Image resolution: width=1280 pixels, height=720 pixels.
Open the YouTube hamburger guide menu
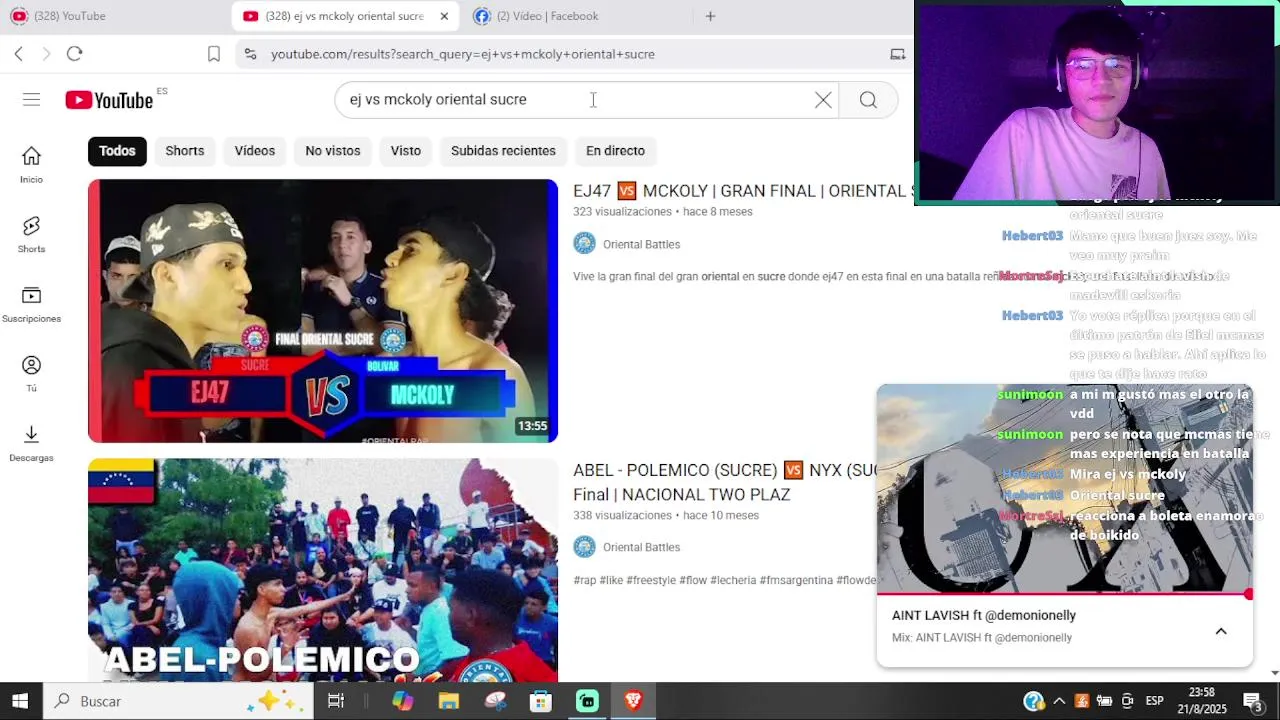coord(31,99)
